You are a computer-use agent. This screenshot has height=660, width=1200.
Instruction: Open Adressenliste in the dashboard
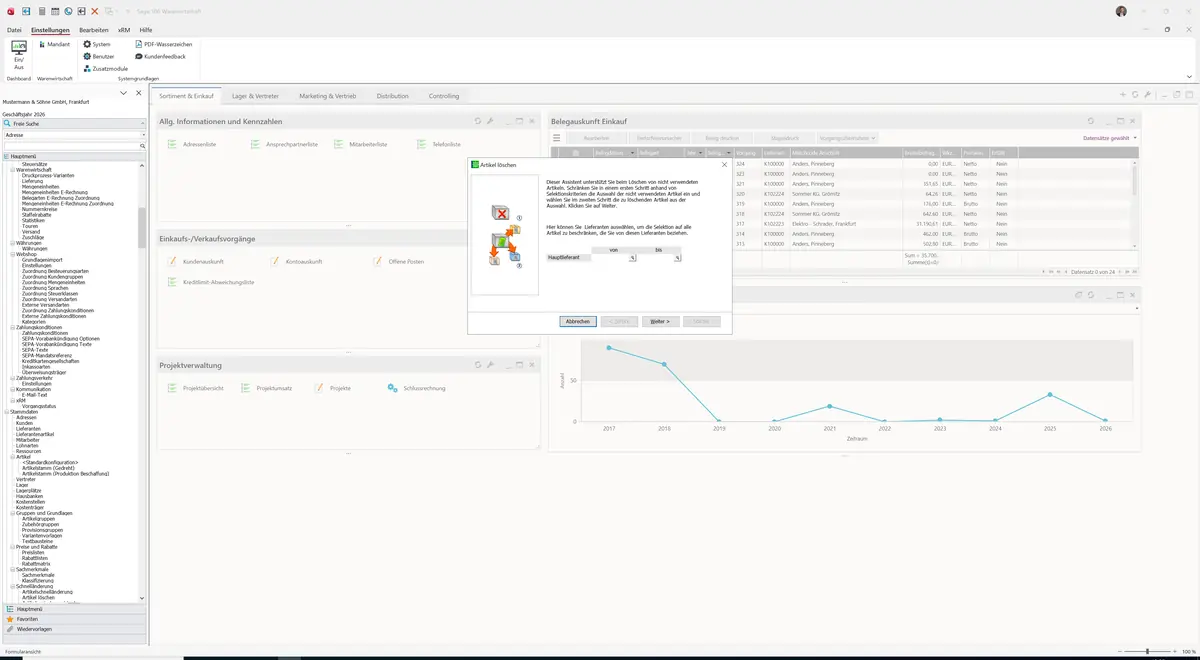(x=192, y=145)
